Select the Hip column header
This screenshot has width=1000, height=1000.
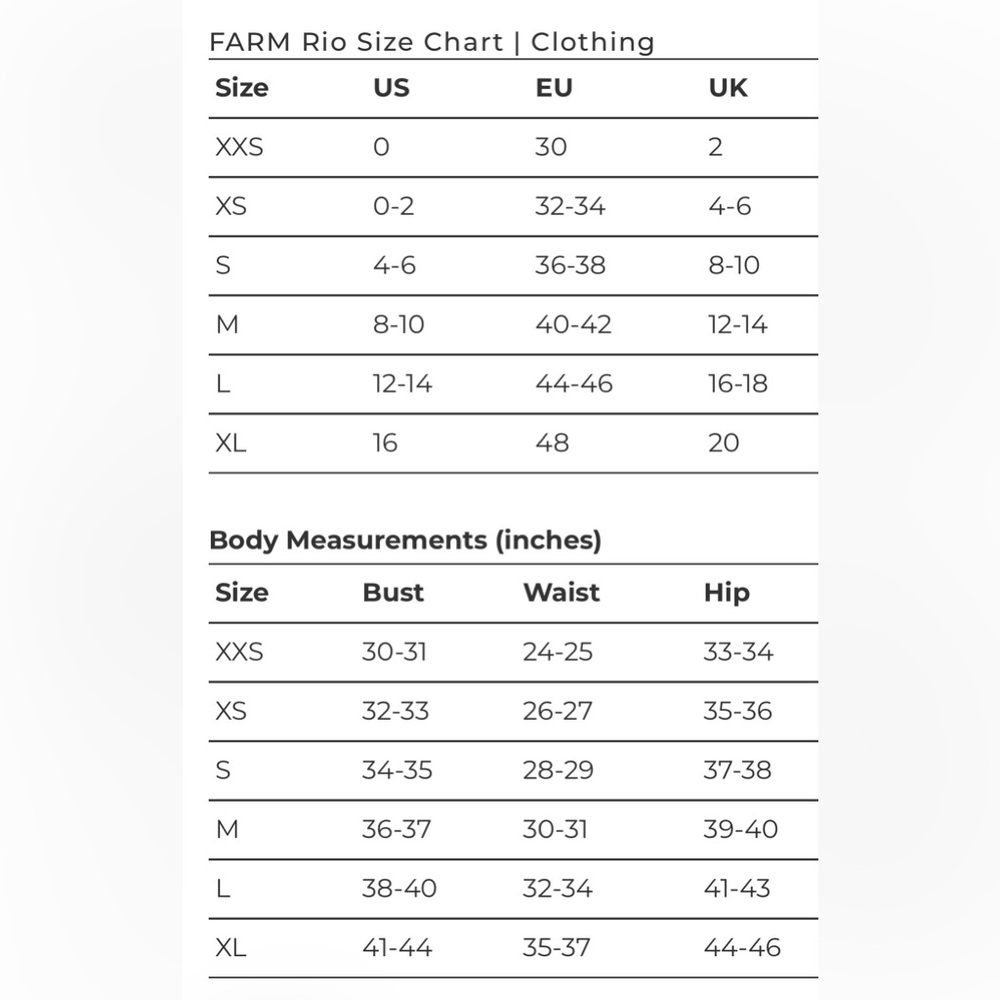pyautogui.click(x=726, y=593)
